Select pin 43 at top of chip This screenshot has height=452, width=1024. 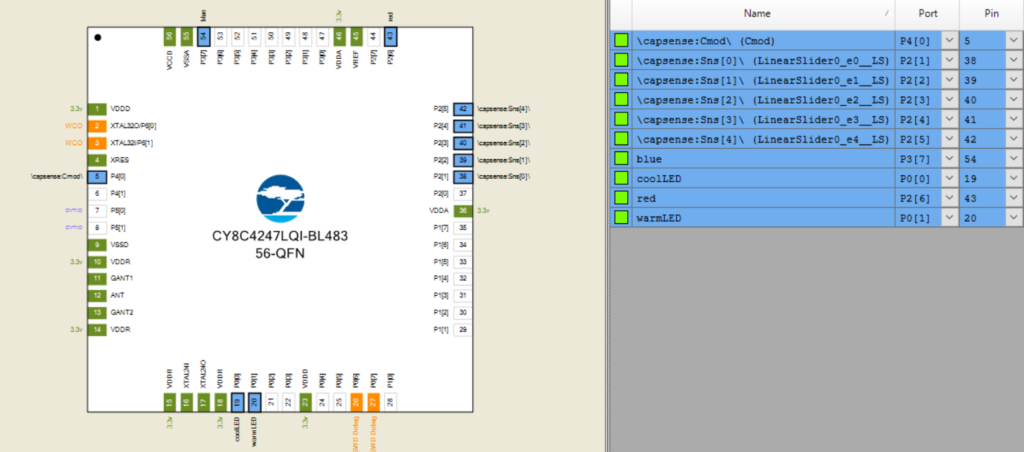(x=391, y=37)
